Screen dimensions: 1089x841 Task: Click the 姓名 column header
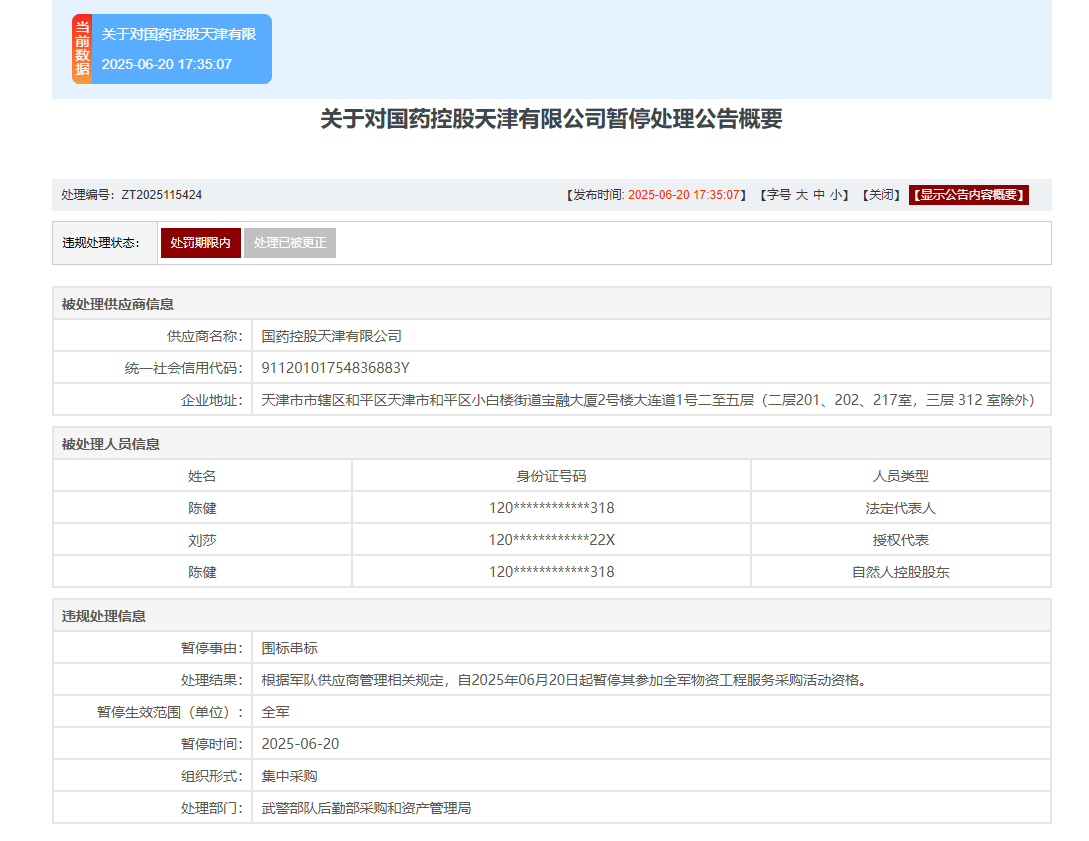202,476
